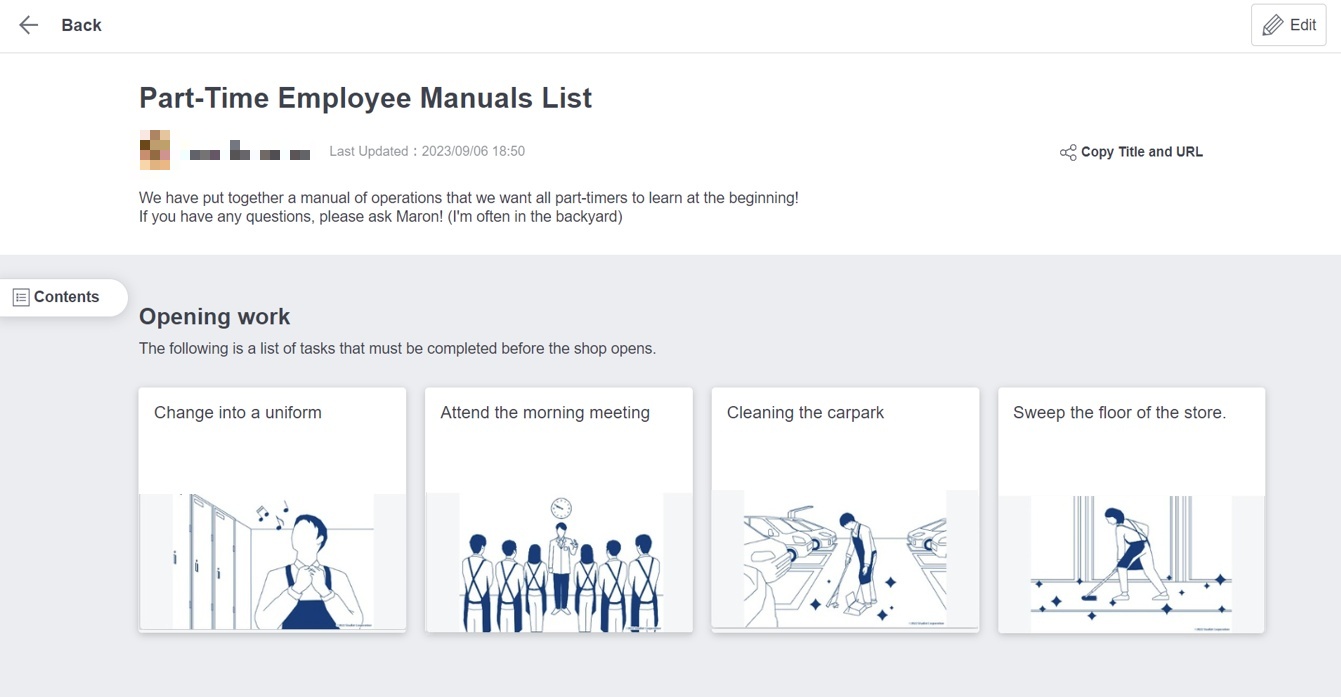1341x697 pixels.
Task: Click the morning meeting staff illustration
Action: point(559,563)
